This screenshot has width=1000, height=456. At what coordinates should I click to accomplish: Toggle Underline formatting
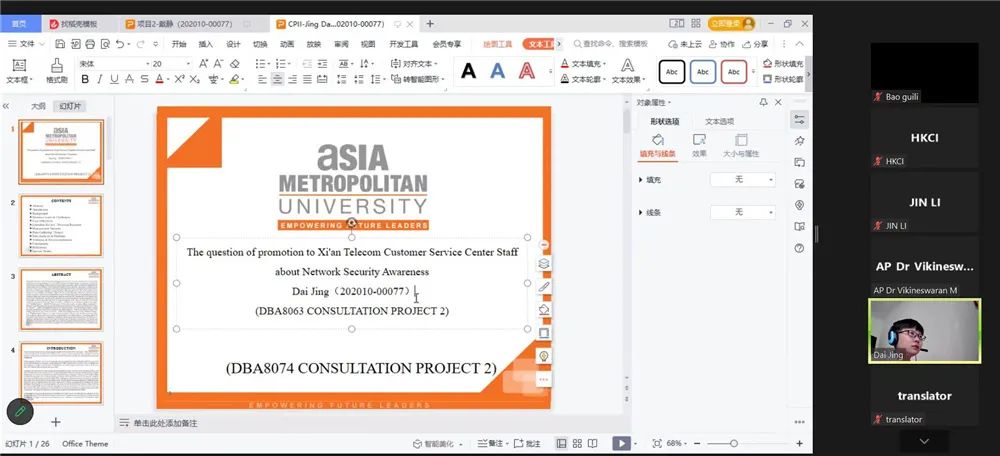click(114, 80)
